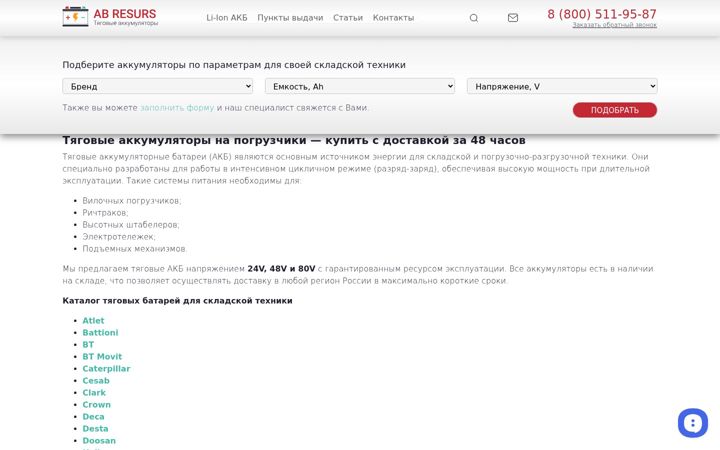Click list item 'Ричтраков'

(x=105, y=213)
